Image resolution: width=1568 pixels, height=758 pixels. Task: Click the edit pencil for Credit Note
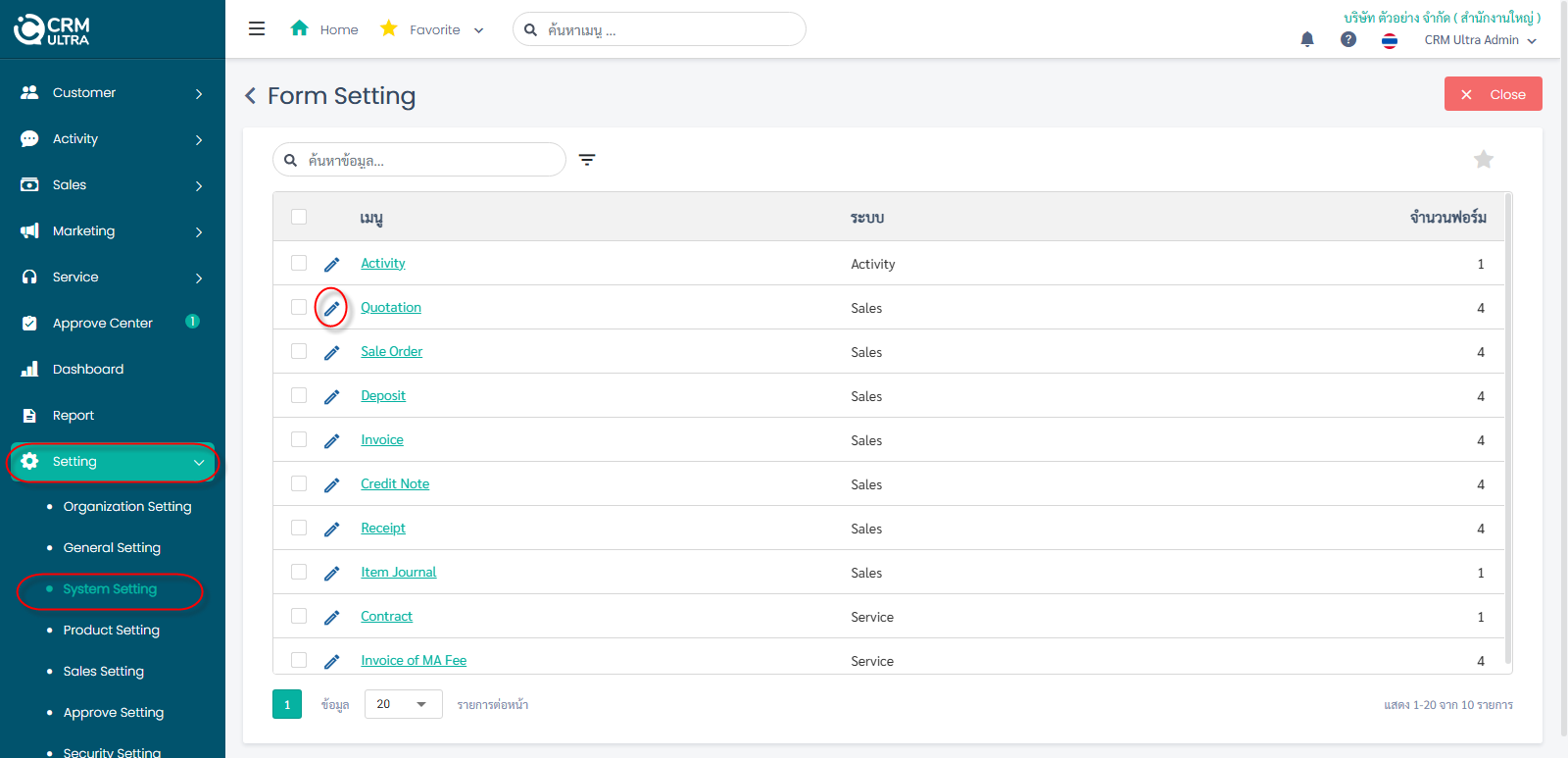[332, 484]
